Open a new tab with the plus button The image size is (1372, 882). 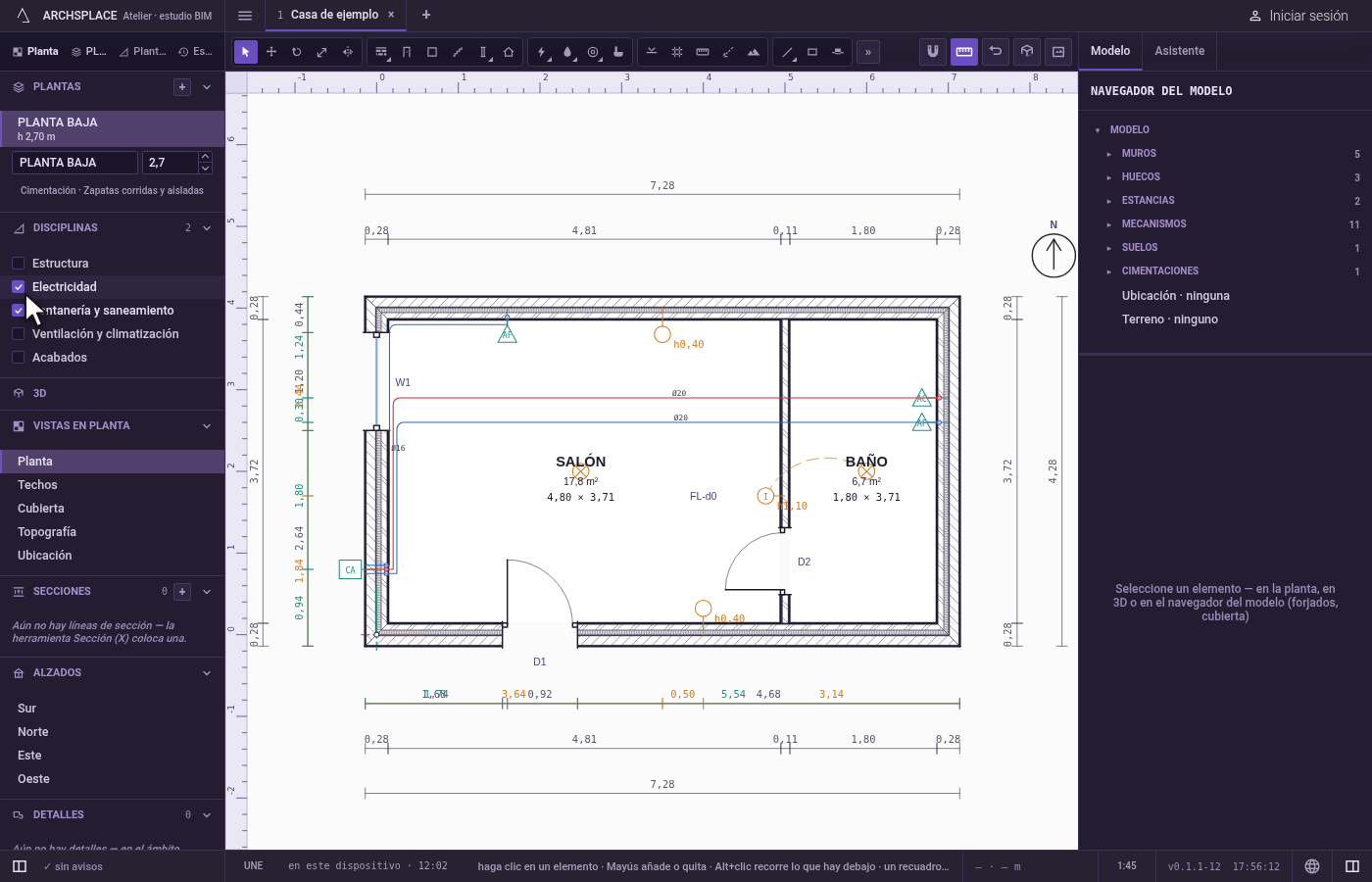426,15
